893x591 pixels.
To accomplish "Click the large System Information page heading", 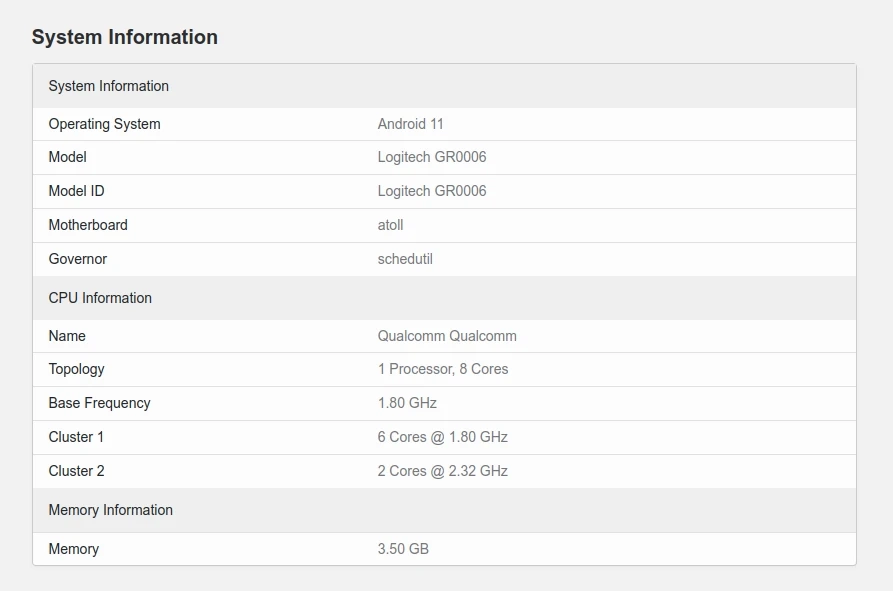I will tap(125, 37).
